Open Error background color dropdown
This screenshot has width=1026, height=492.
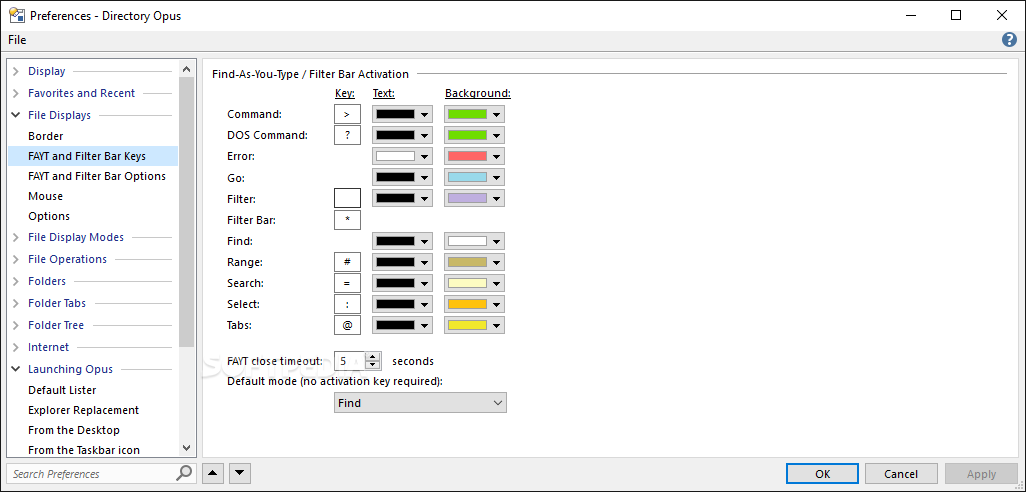pos(474,156)
